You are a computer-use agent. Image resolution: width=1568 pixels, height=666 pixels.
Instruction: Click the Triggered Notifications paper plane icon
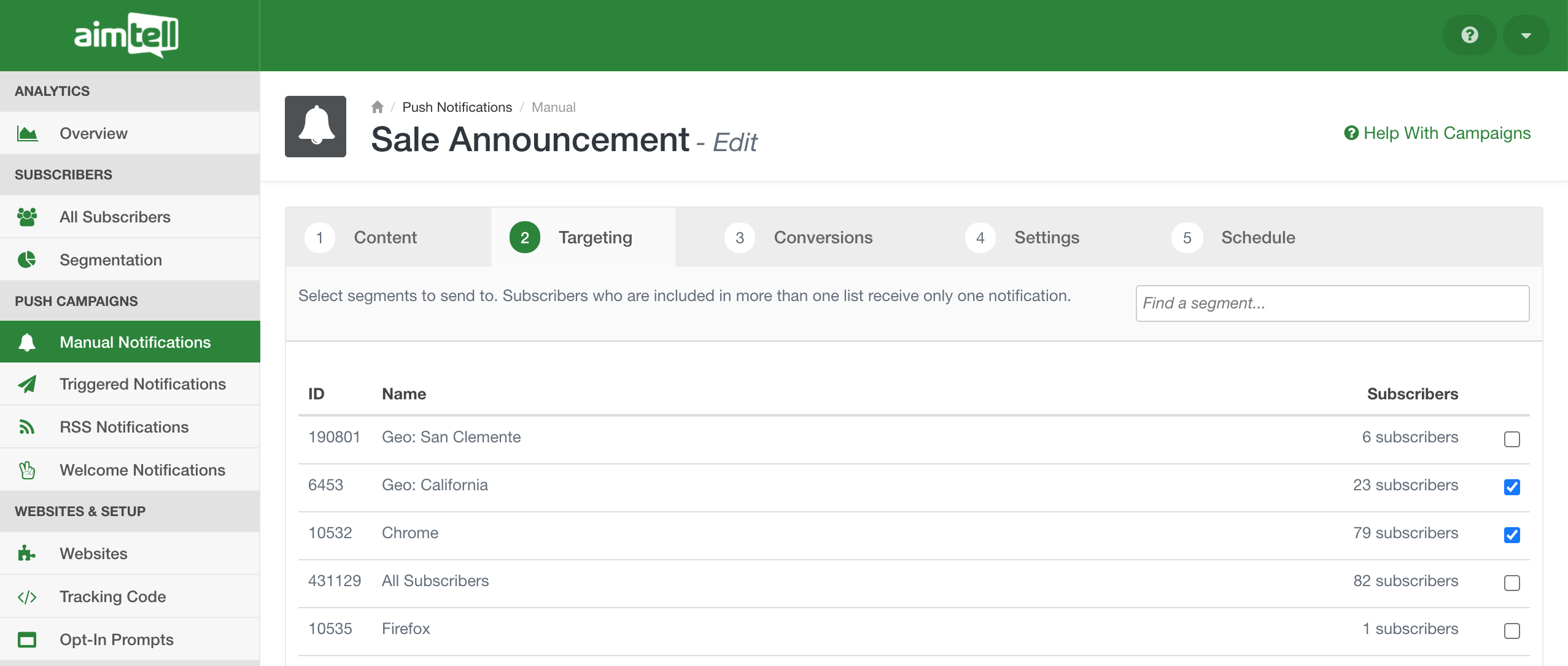(27, 384)
